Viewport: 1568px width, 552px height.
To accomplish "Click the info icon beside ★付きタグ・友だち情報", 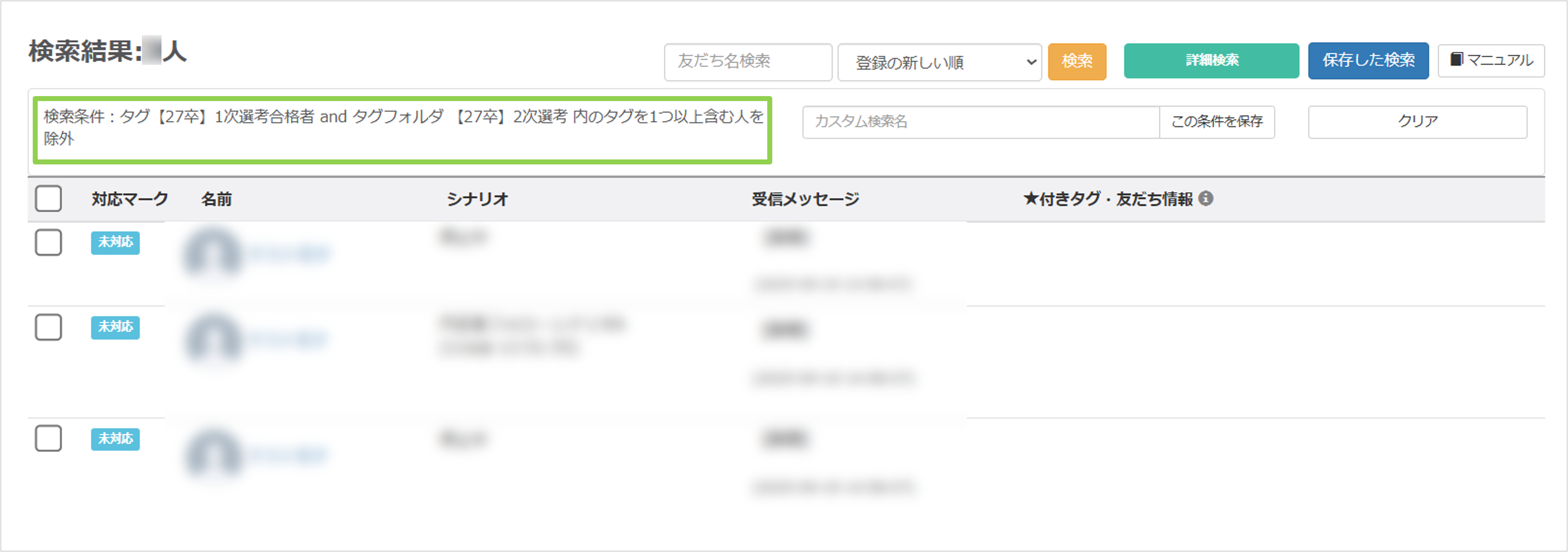I will pyautogui.click(x=1205, y=199).
